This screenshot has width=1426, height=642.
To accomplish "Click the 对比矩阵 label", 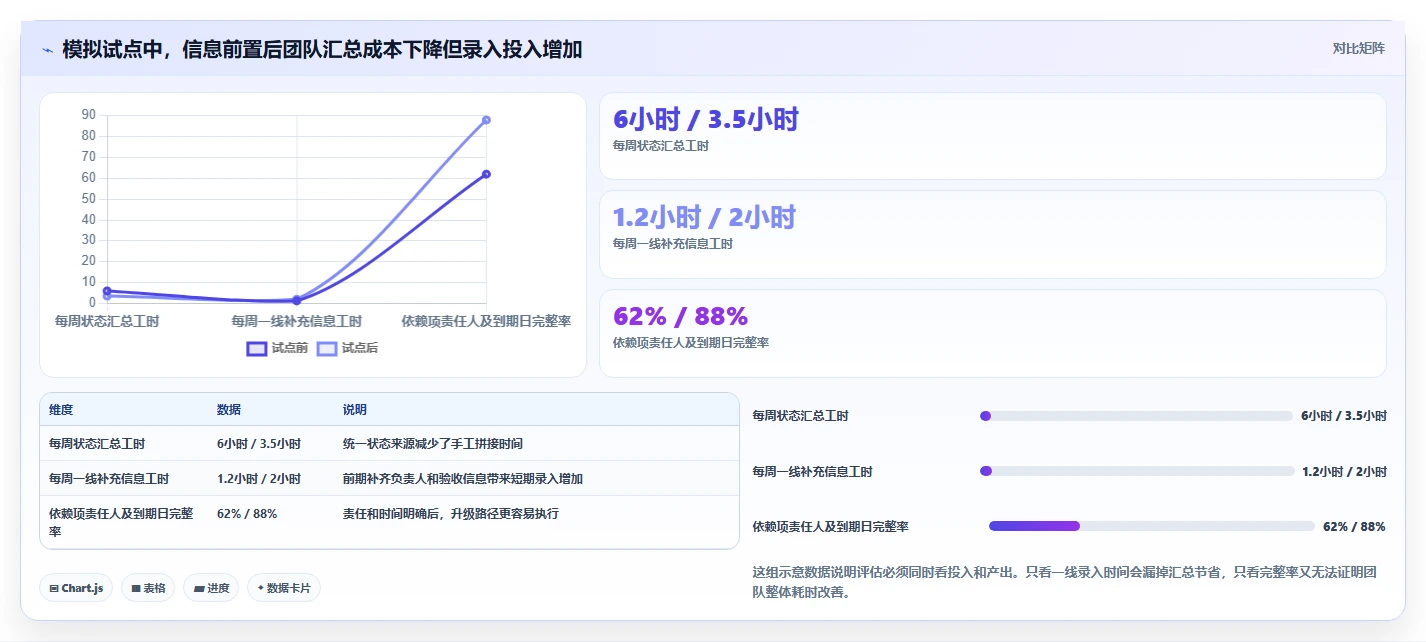I will [1359, 48].
